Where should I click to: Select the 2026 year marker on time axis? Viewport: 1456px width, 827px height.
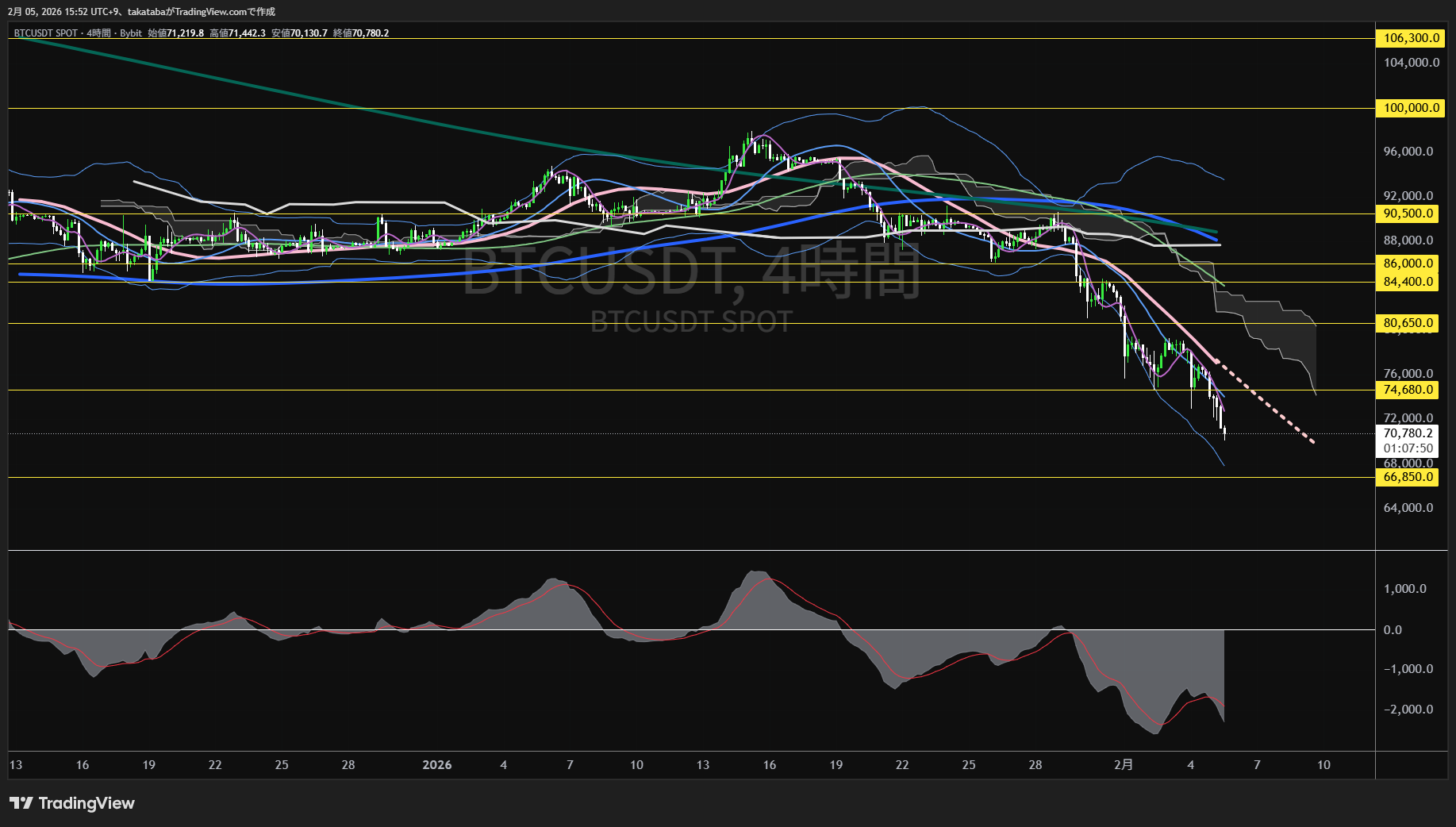click(x=436, y=765)
